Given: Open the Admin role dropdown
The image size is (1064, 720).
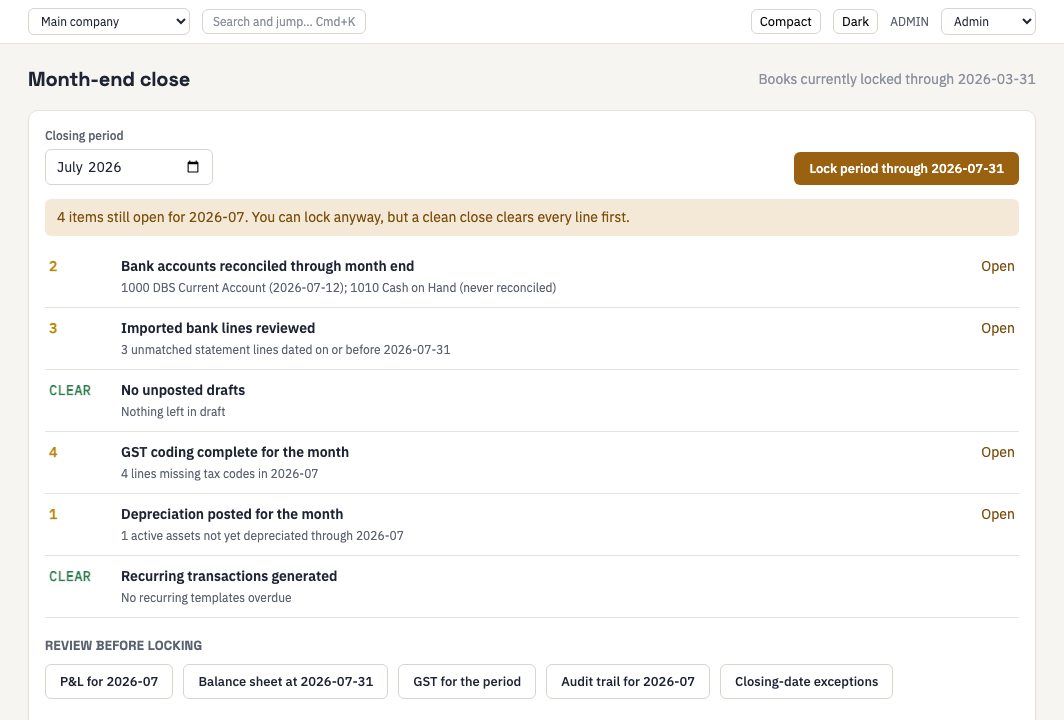Looking at the screenshot, I should [x=988, y=22].
